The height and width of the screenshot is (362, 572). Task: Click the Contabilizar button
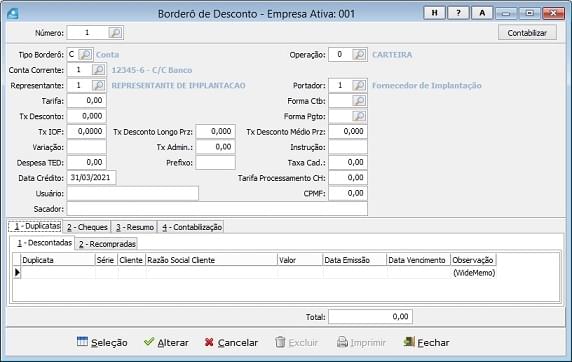point(527,33)
